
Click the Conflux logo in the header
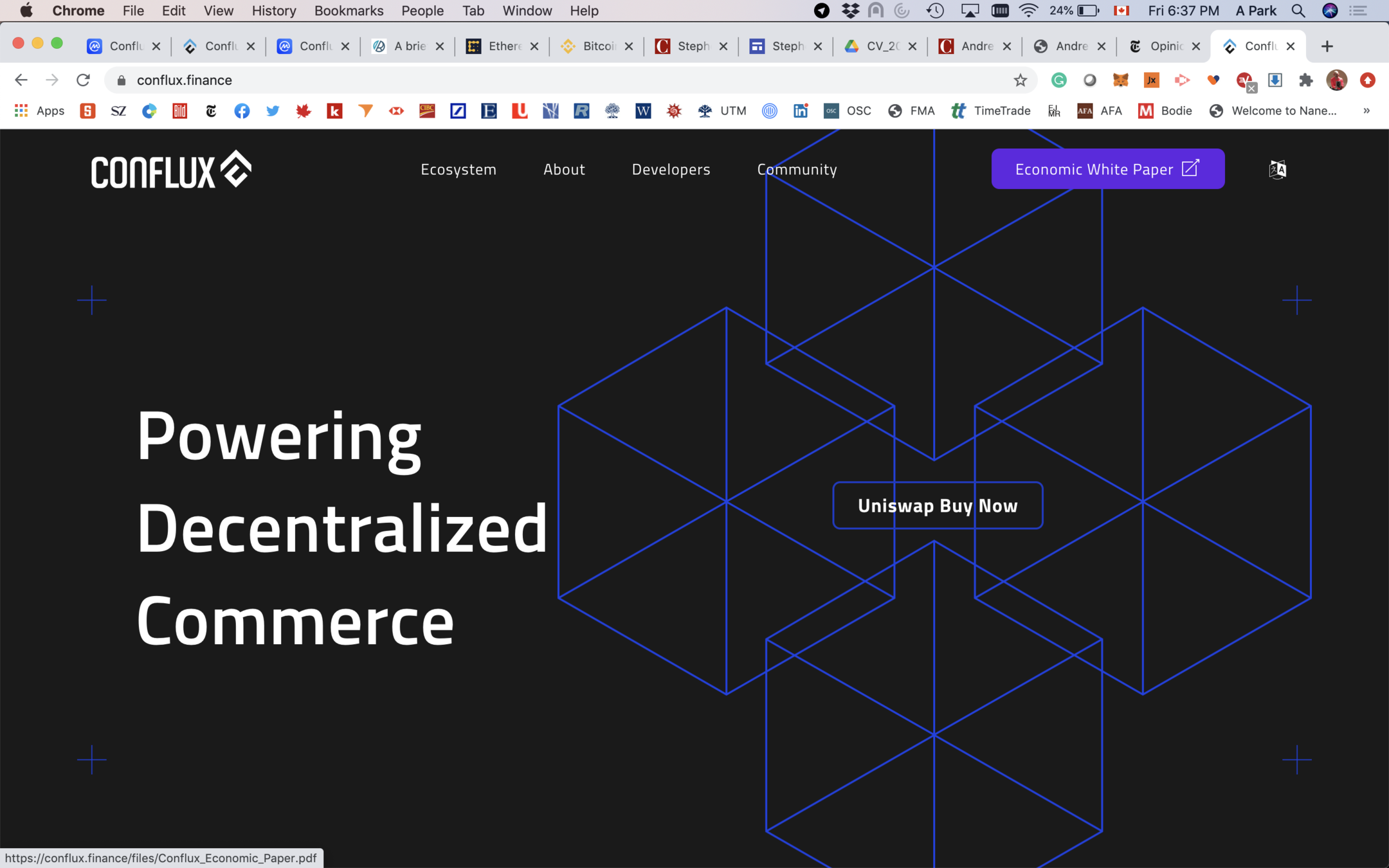(171, 170)
